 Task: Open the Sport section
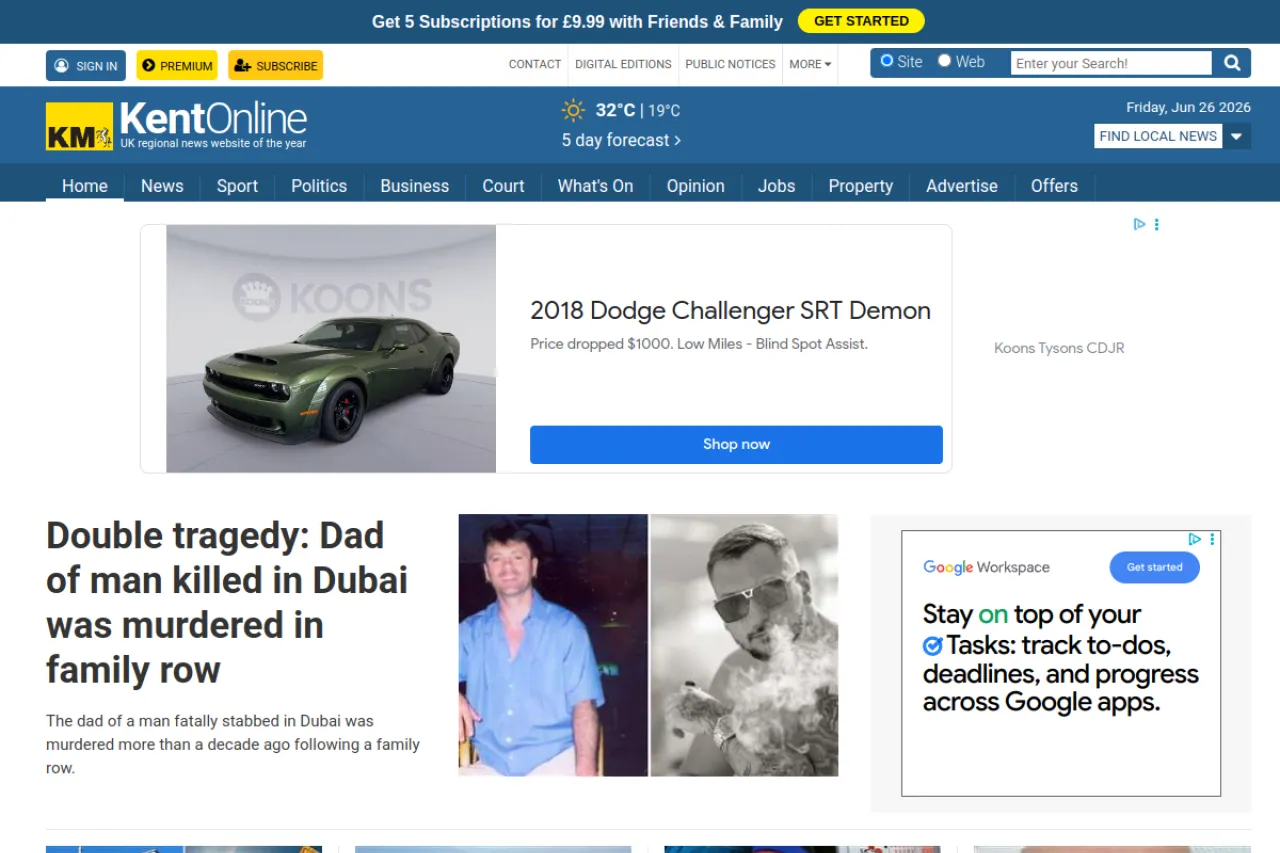pyautogui.click(x=237, y=186)
